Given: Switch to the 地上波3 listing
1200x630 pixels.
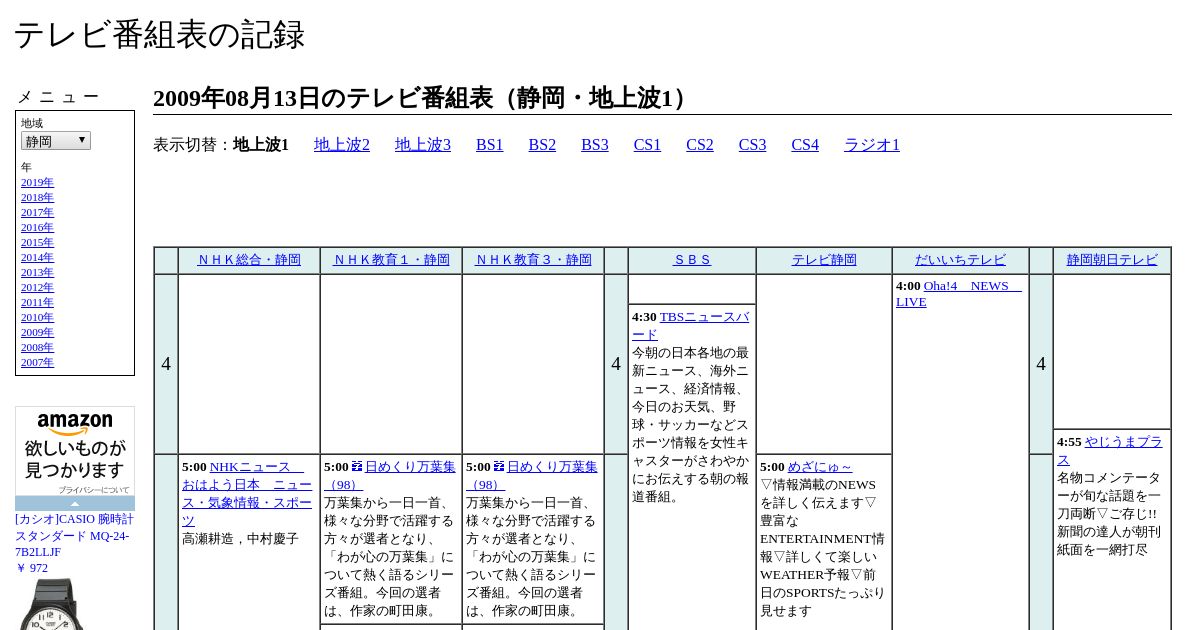Looking at the screenshot, I should (423, 145).
